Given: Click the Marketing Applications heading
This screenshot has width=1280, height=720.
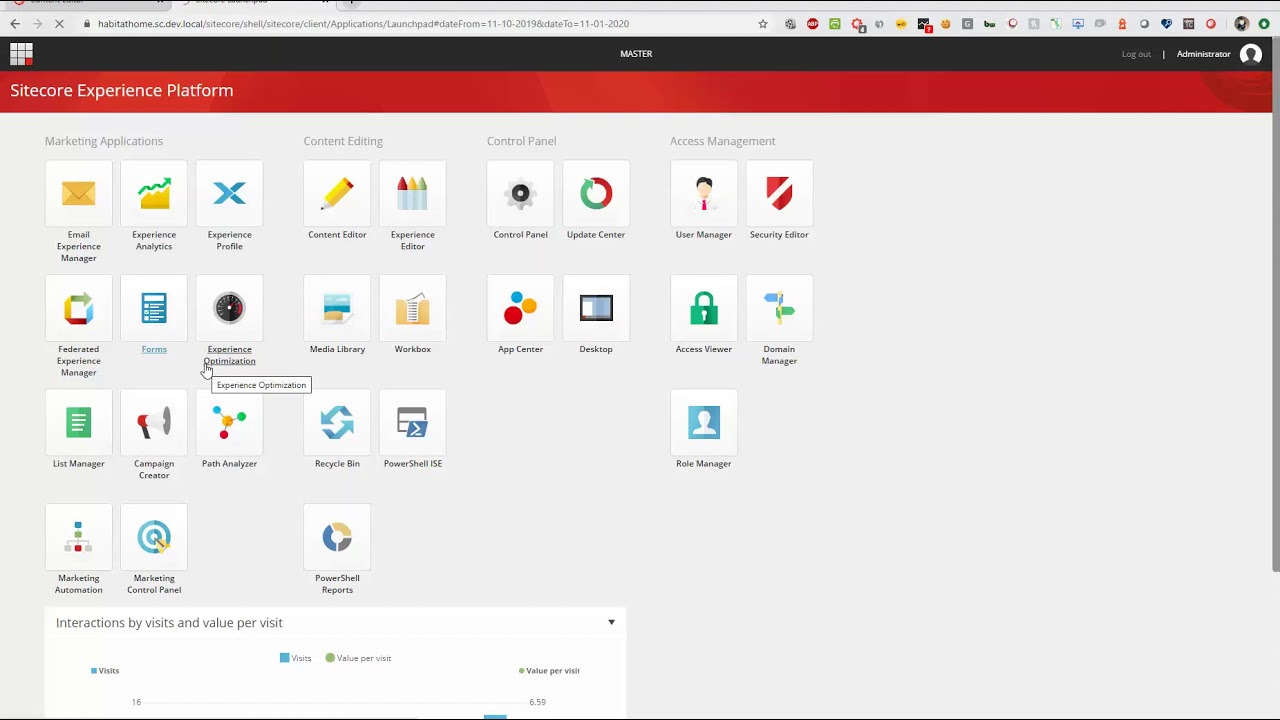Looking at the screenshot, I should tap(104, 141).
